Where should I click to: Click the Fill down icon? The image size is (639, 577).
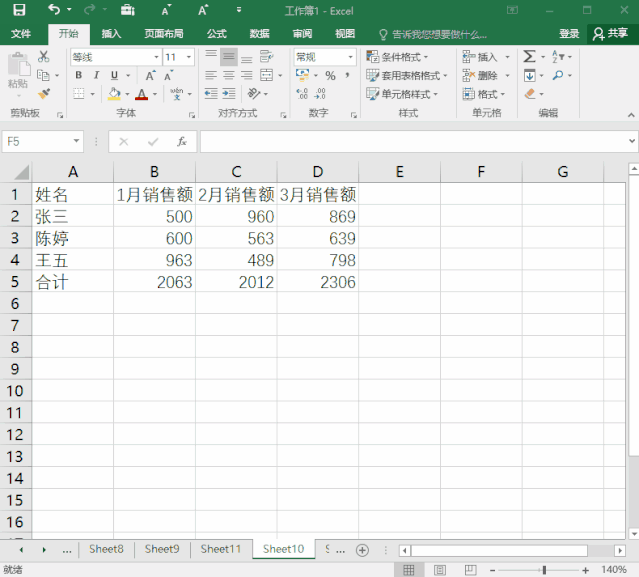tap(529, 75)
